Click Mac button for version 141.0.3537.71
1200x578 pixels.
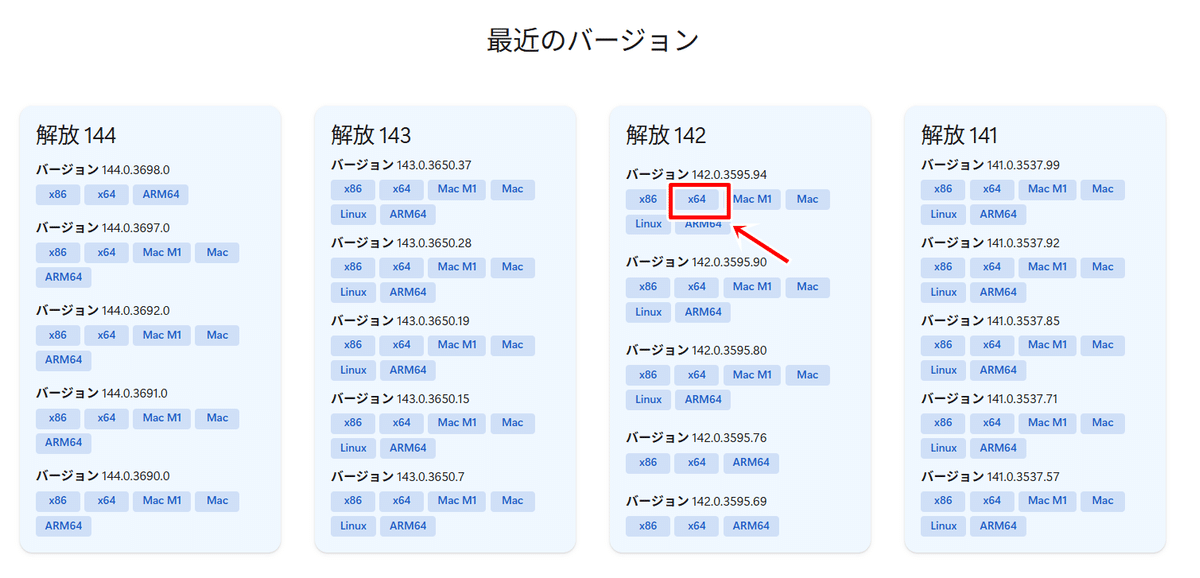pos(1102,422)
